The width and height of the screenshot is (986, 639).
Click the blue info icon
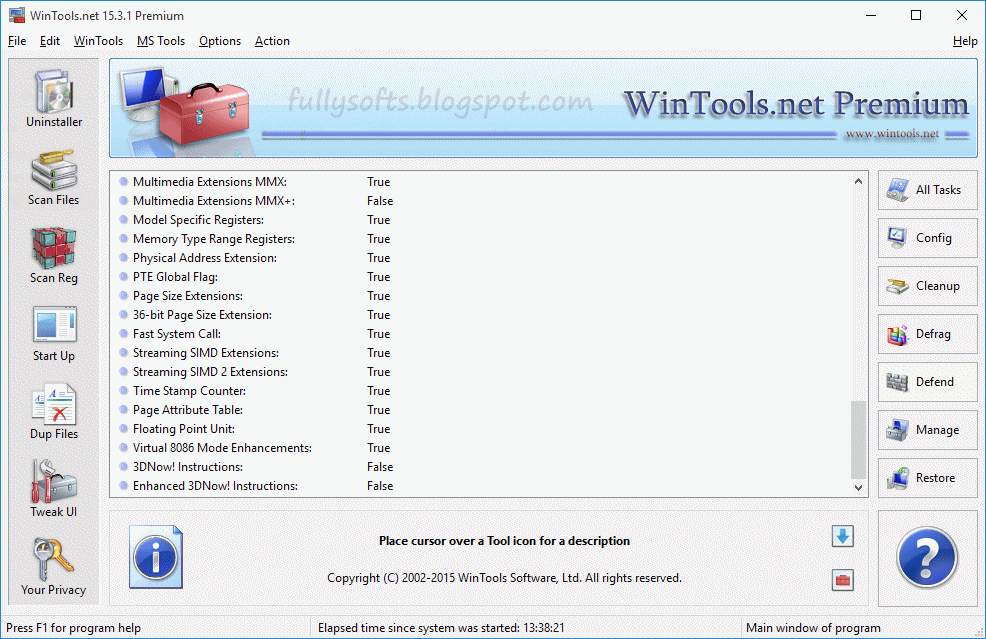[x=156, y=557]
